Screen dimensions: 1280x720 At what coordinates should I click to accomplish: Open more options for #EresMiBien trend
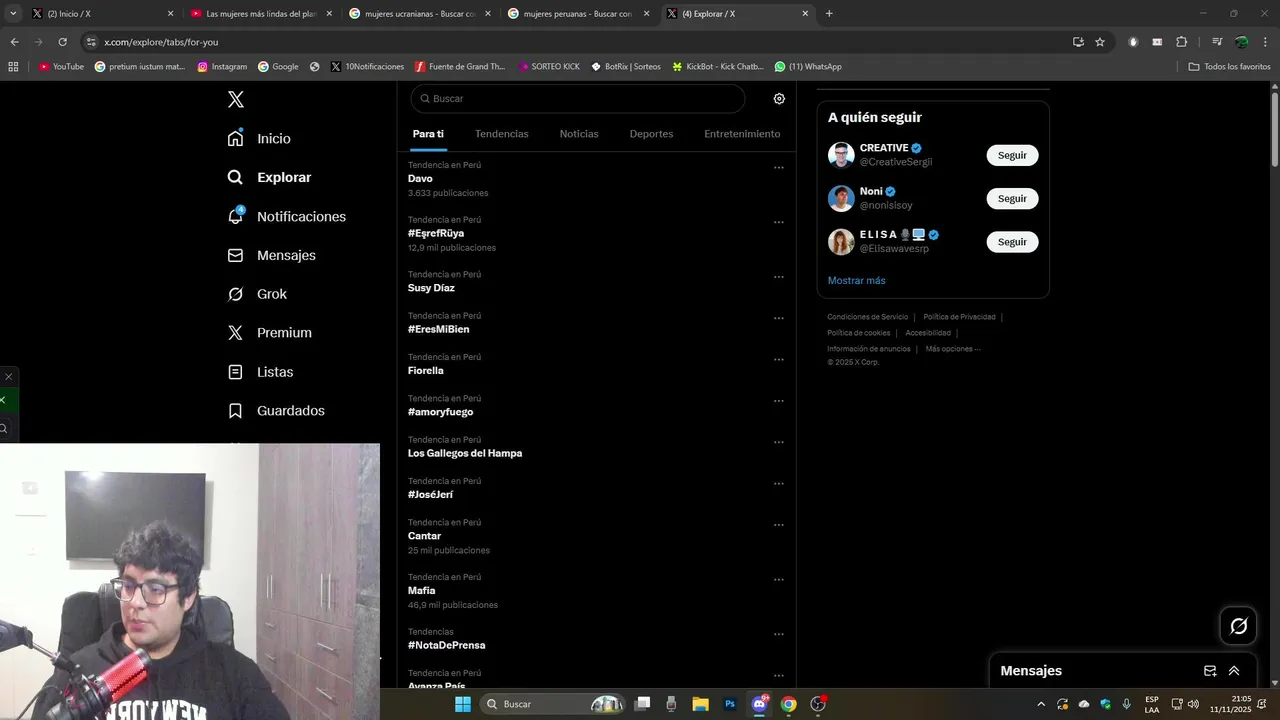pos(779,318)
